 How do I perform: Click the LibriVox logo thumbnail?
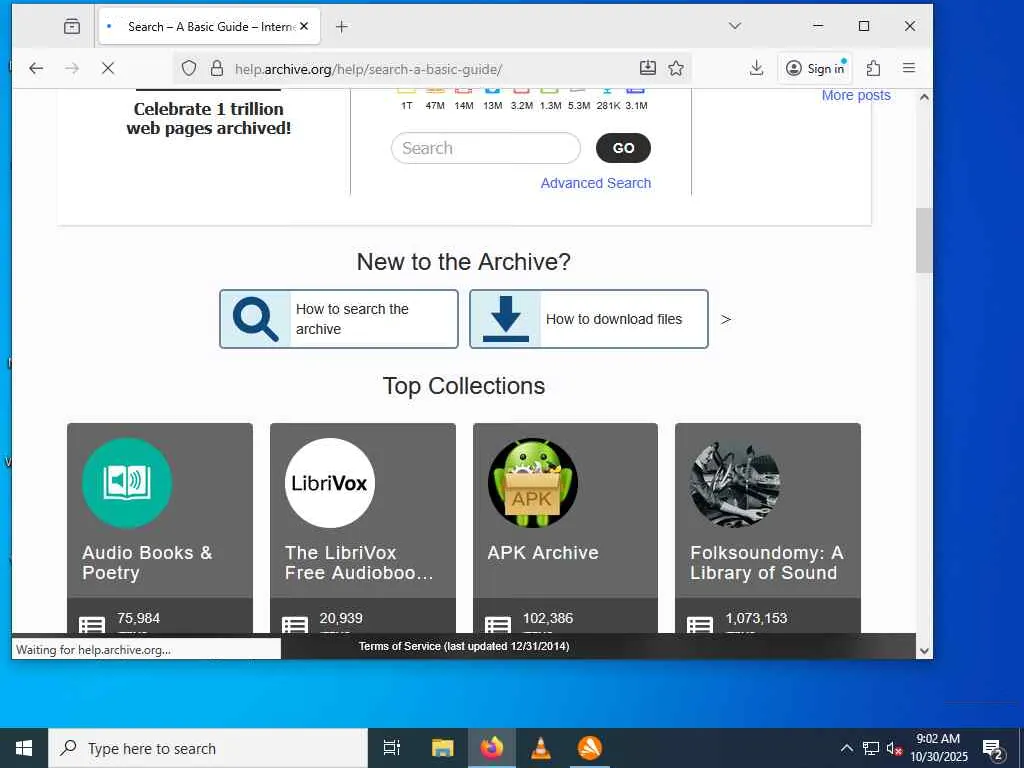pyautogui.click(x=330, y=483)
